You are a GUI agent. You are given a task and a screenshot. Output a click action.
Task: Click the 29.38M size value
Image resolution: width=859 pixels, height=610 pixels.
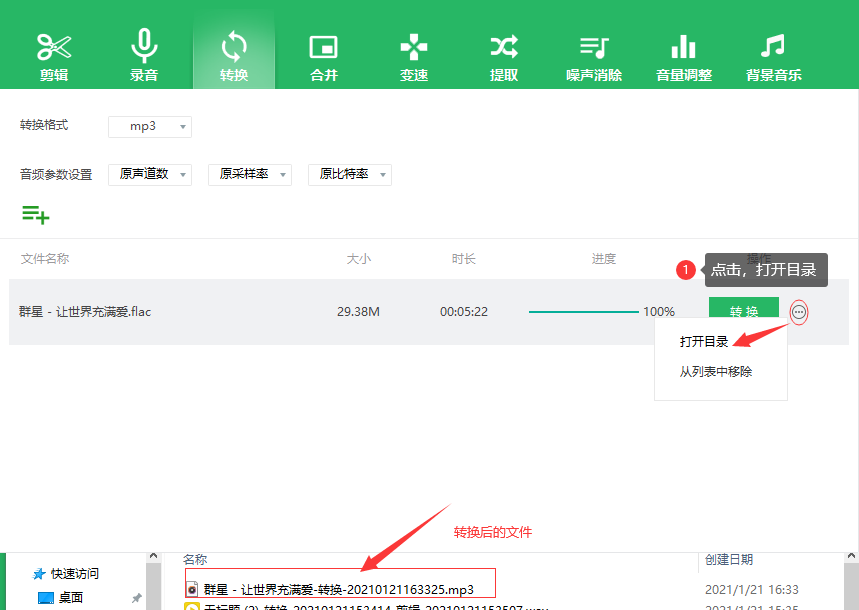pos(358,312)
